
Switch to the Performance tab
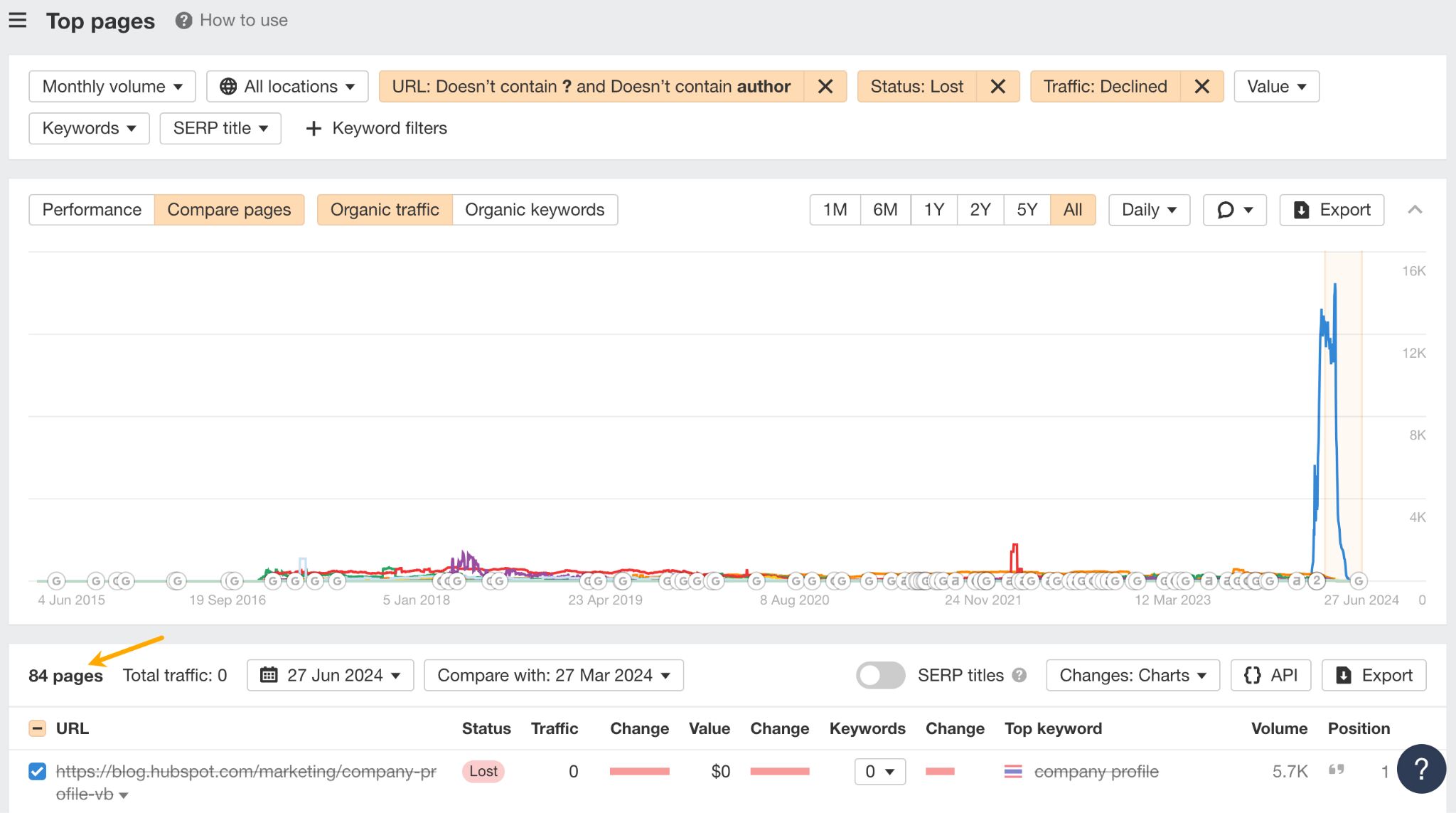(x=92, y=210)
